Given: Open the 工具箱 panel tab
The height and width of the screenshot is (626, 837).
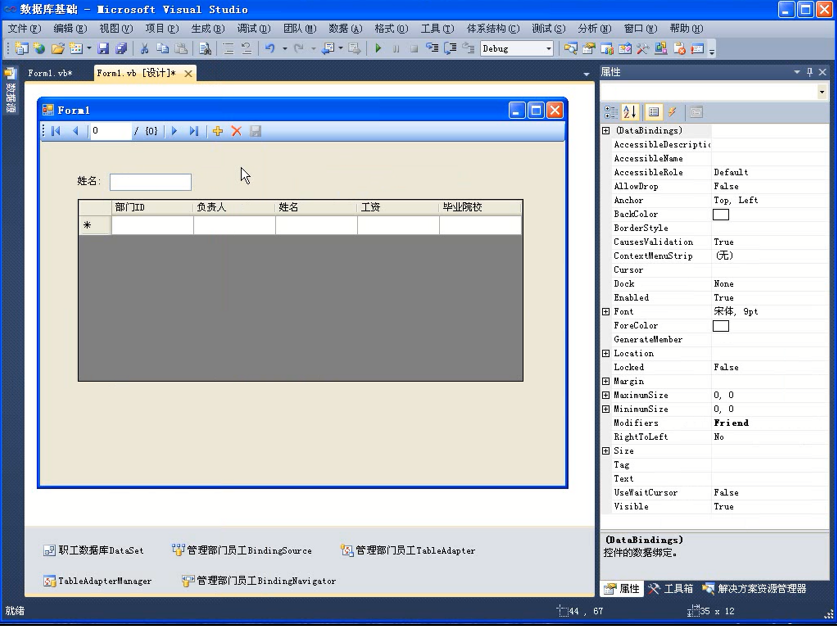Looking at the screenshot, I should pyautogui.click(x=671, y=589).
